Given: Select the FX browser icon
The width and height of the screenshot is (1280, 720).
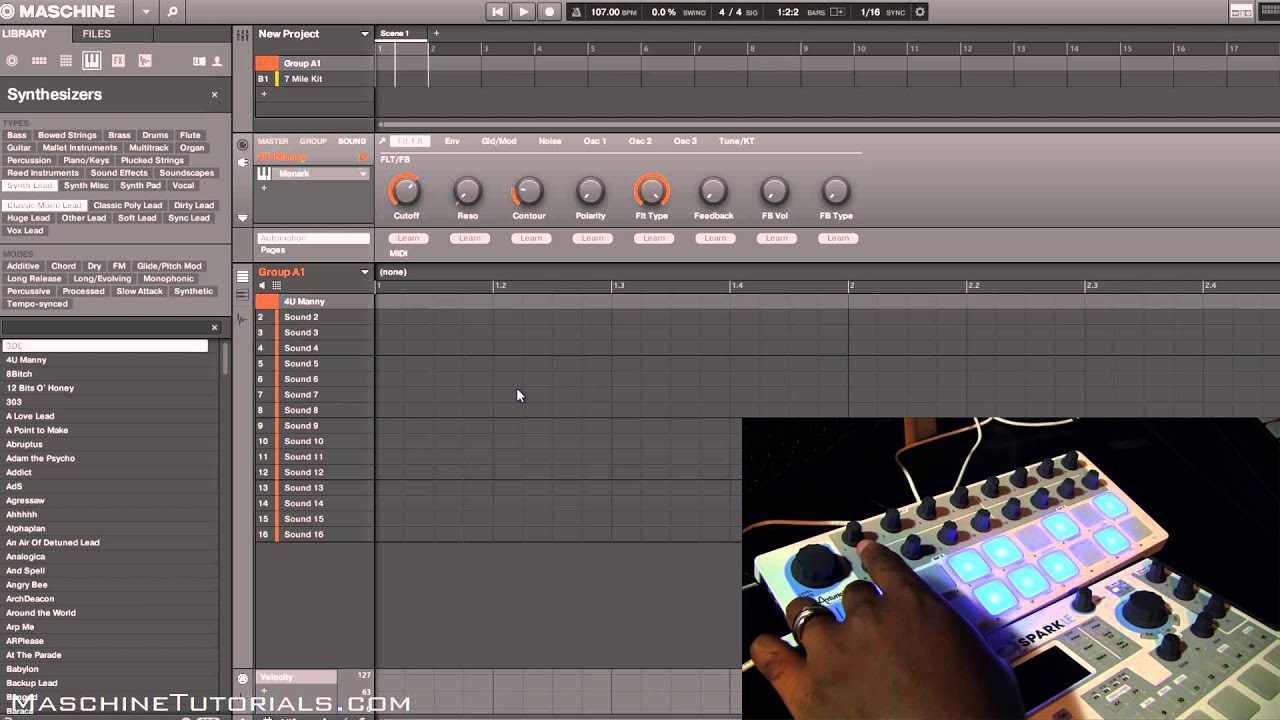Looking at the screenshot, I should 118,61.
